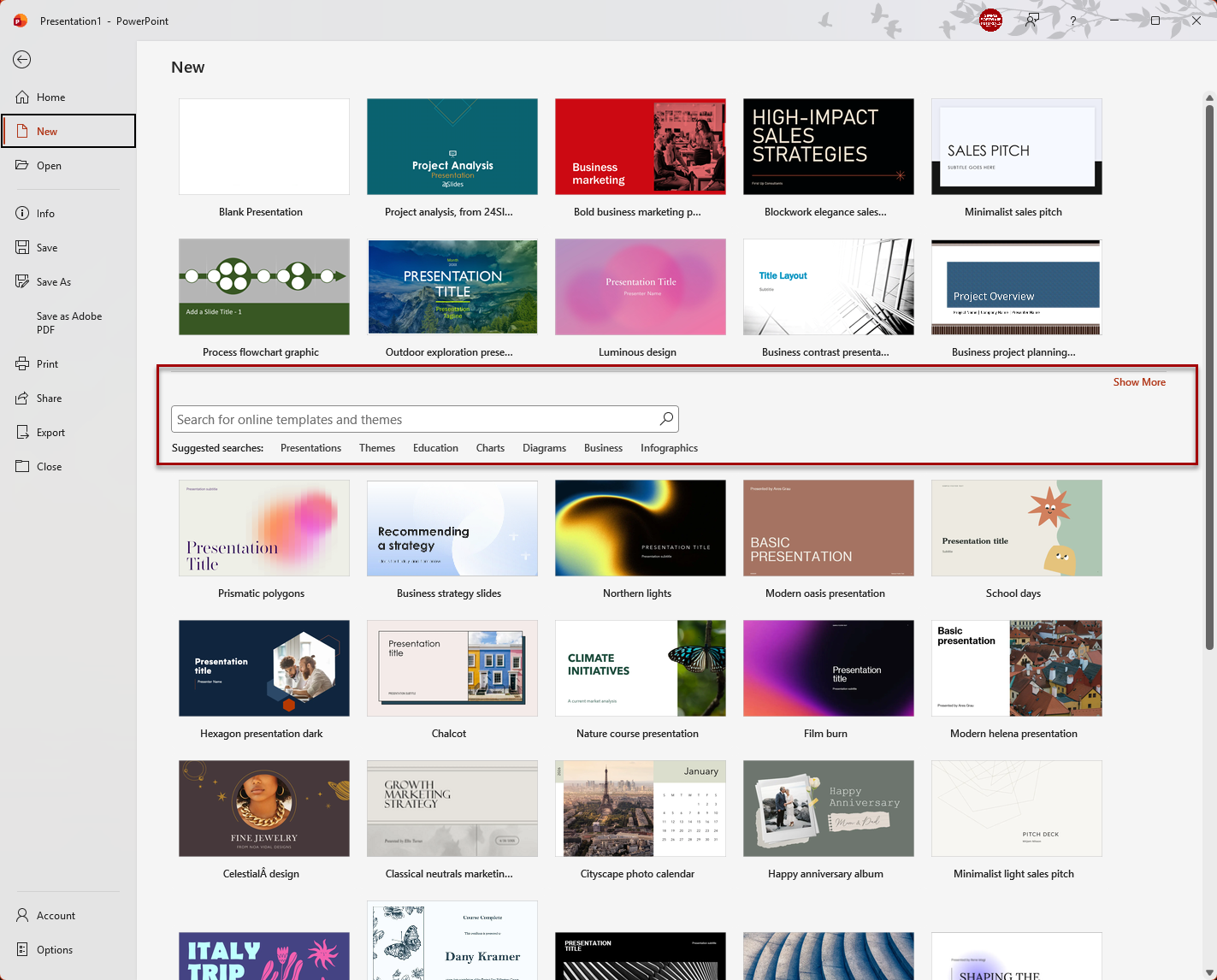Go to the Home page label
1217x980 pixels.
click(x=50, y=97)
